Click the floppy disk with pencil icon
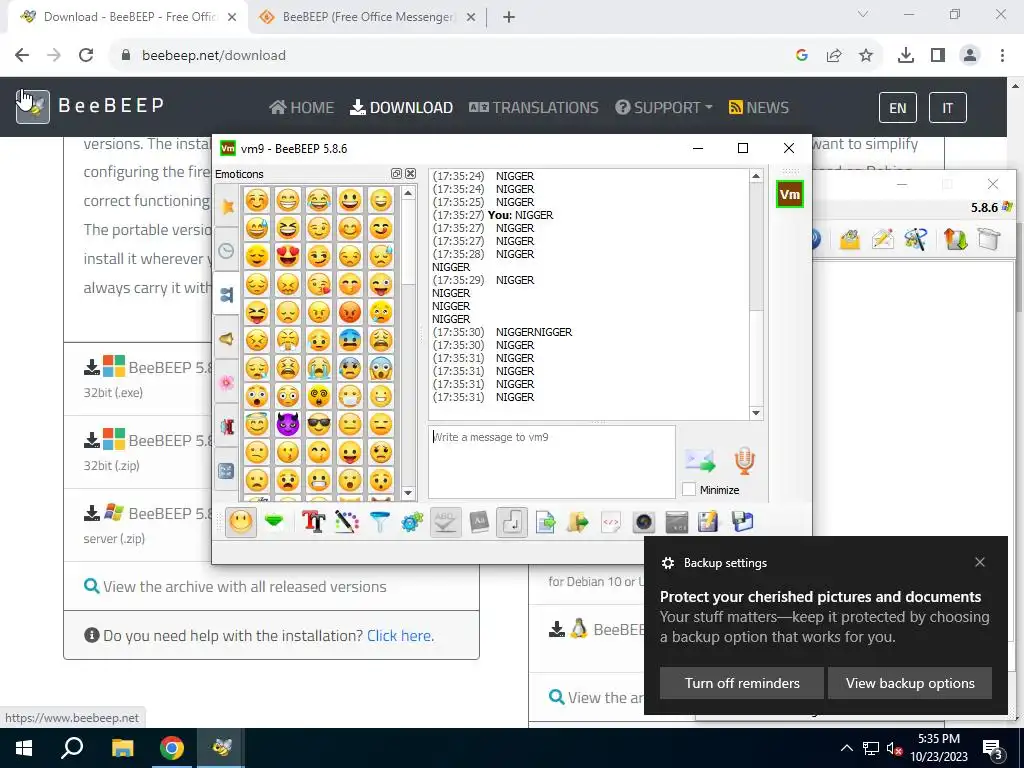Screen dimensions: 1024x768 pos(709,522)
